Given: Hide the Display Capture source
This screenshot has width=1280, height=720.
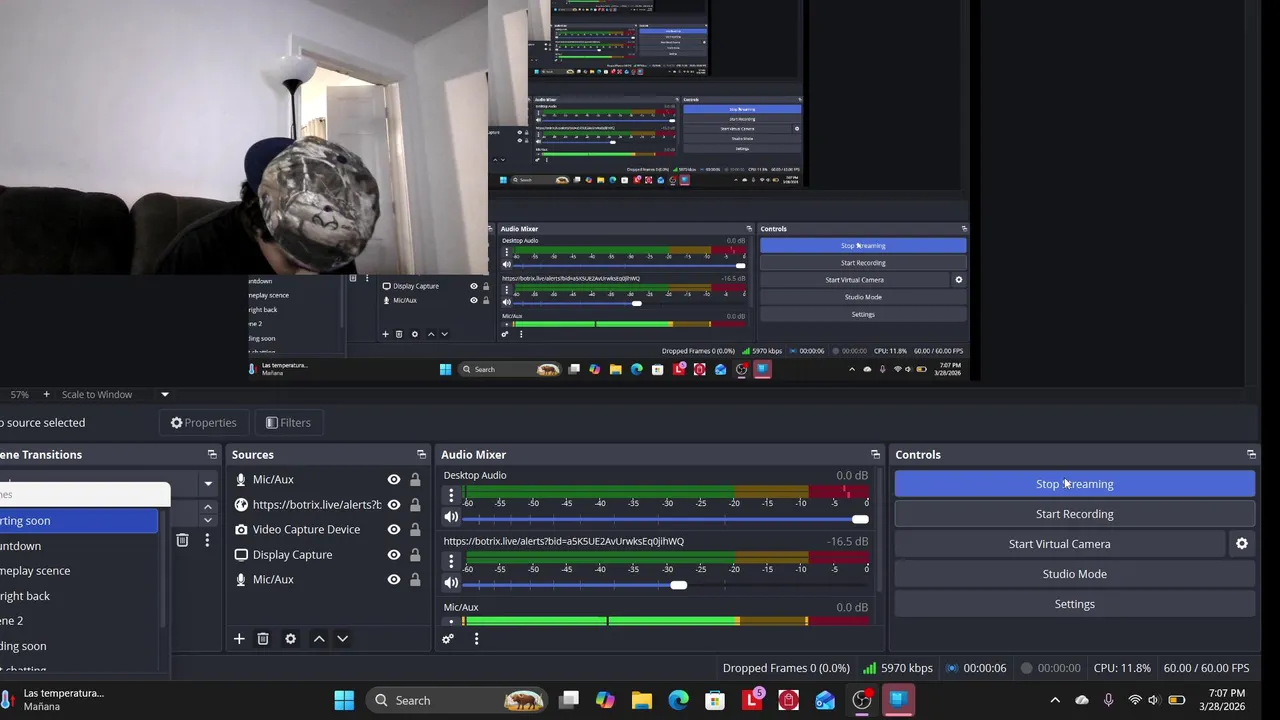Looking at the screenshot, I should (x=394, y=555).
